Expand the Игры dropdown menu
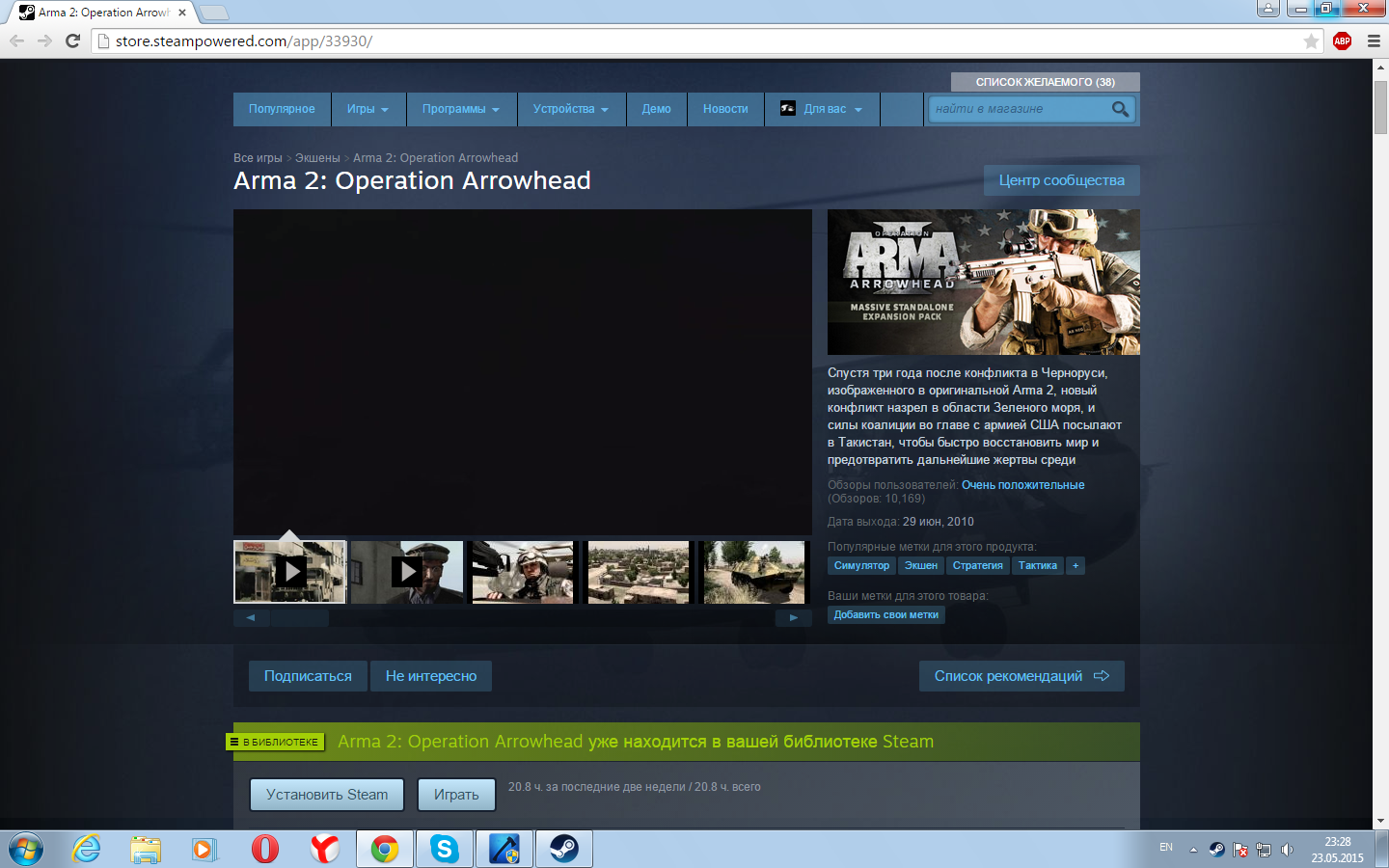The height and width of the screenshot is (868, 1389). pos(368,109)
